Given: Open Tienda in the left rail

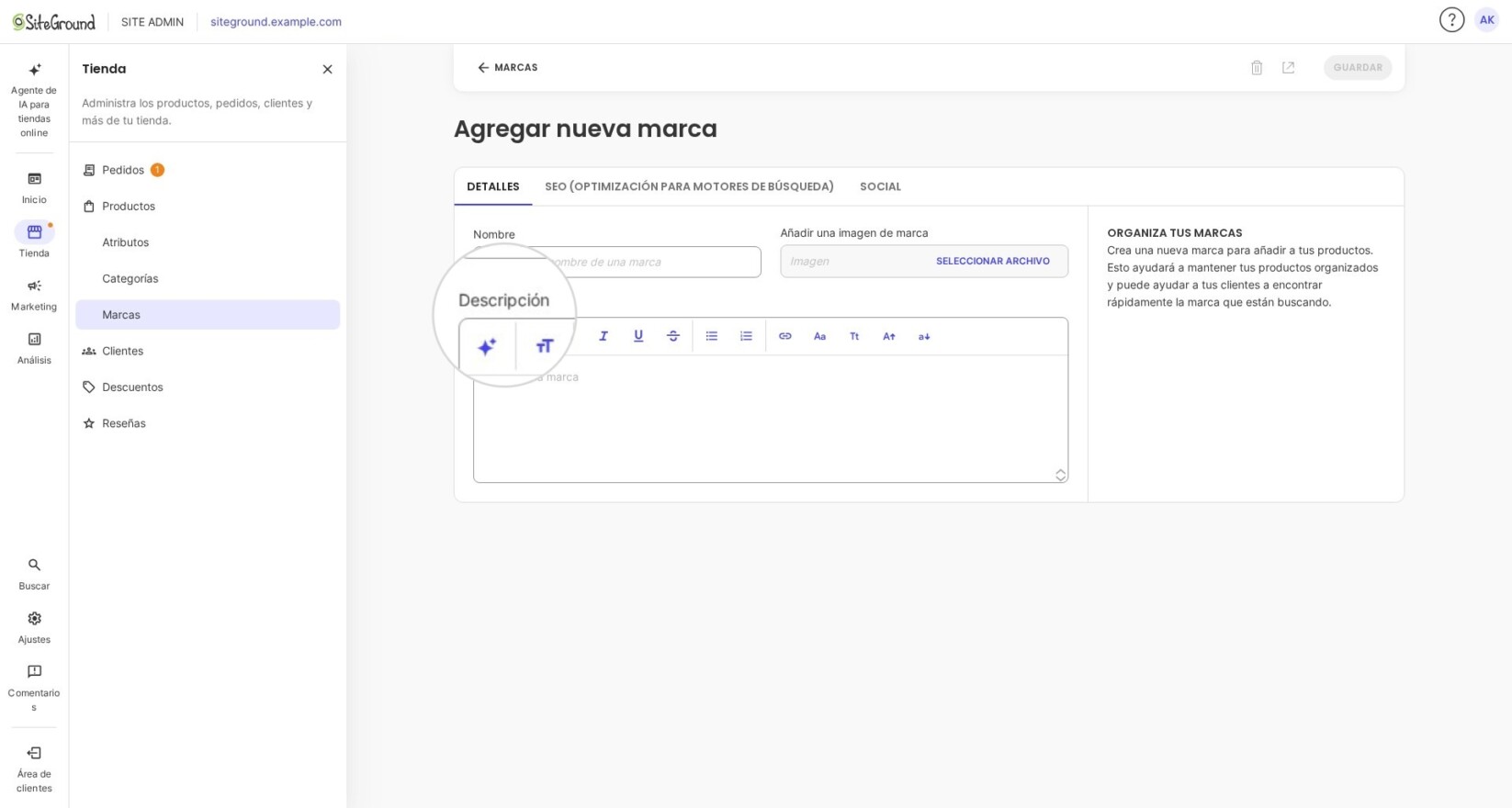Looking at the screenshot, I should pos(34,241).
